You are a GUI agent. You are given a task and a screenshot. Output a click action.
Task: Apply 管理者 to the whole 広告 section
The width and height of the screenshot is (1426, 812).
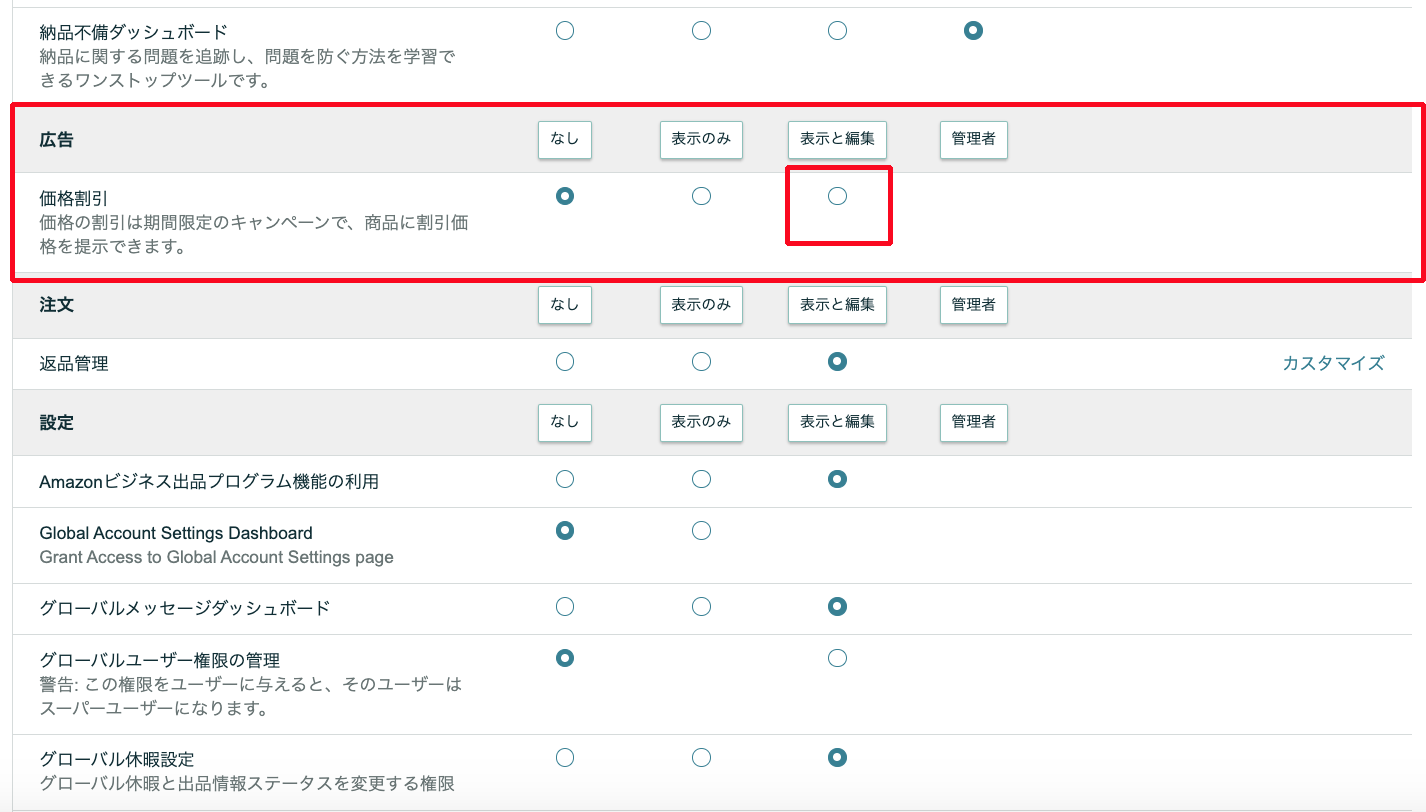973,140
